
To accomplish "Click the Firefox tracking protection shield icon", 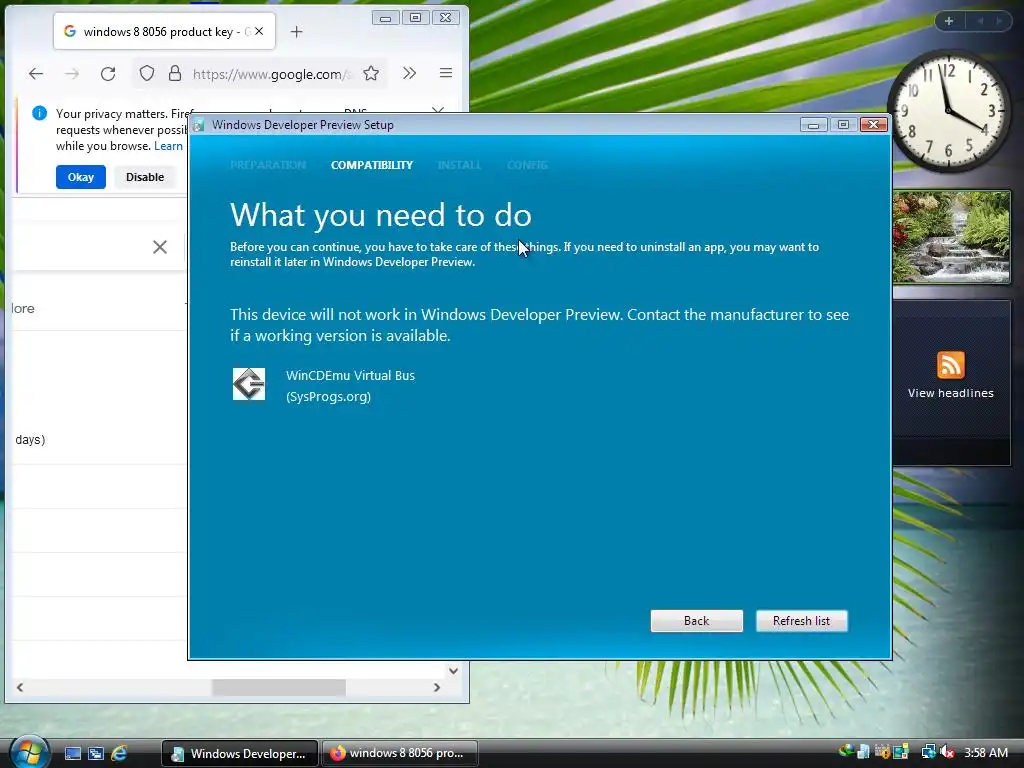I will pyautogui.click(x=147, y=73).
